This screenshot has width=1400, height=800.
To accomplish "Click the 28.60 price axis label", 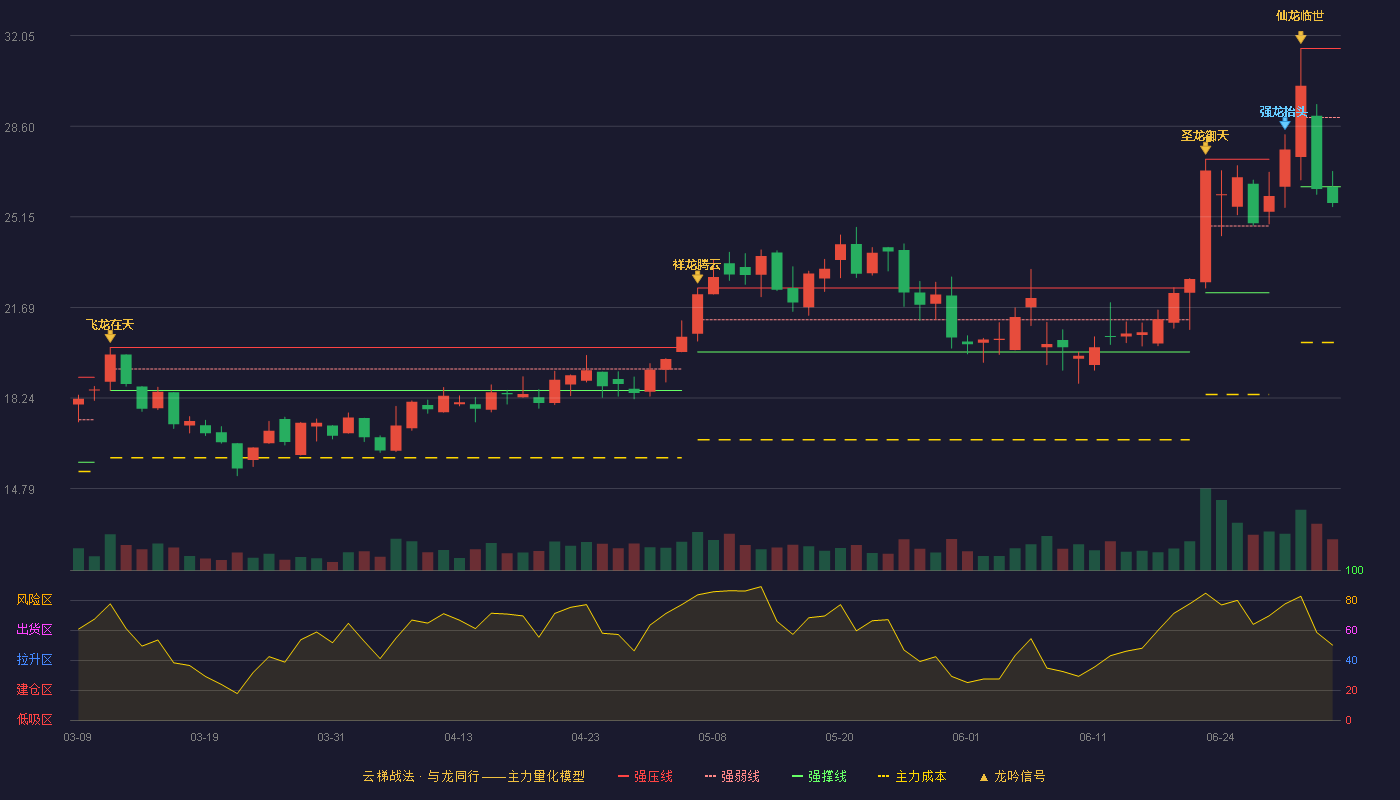I will tap(19, 127).
